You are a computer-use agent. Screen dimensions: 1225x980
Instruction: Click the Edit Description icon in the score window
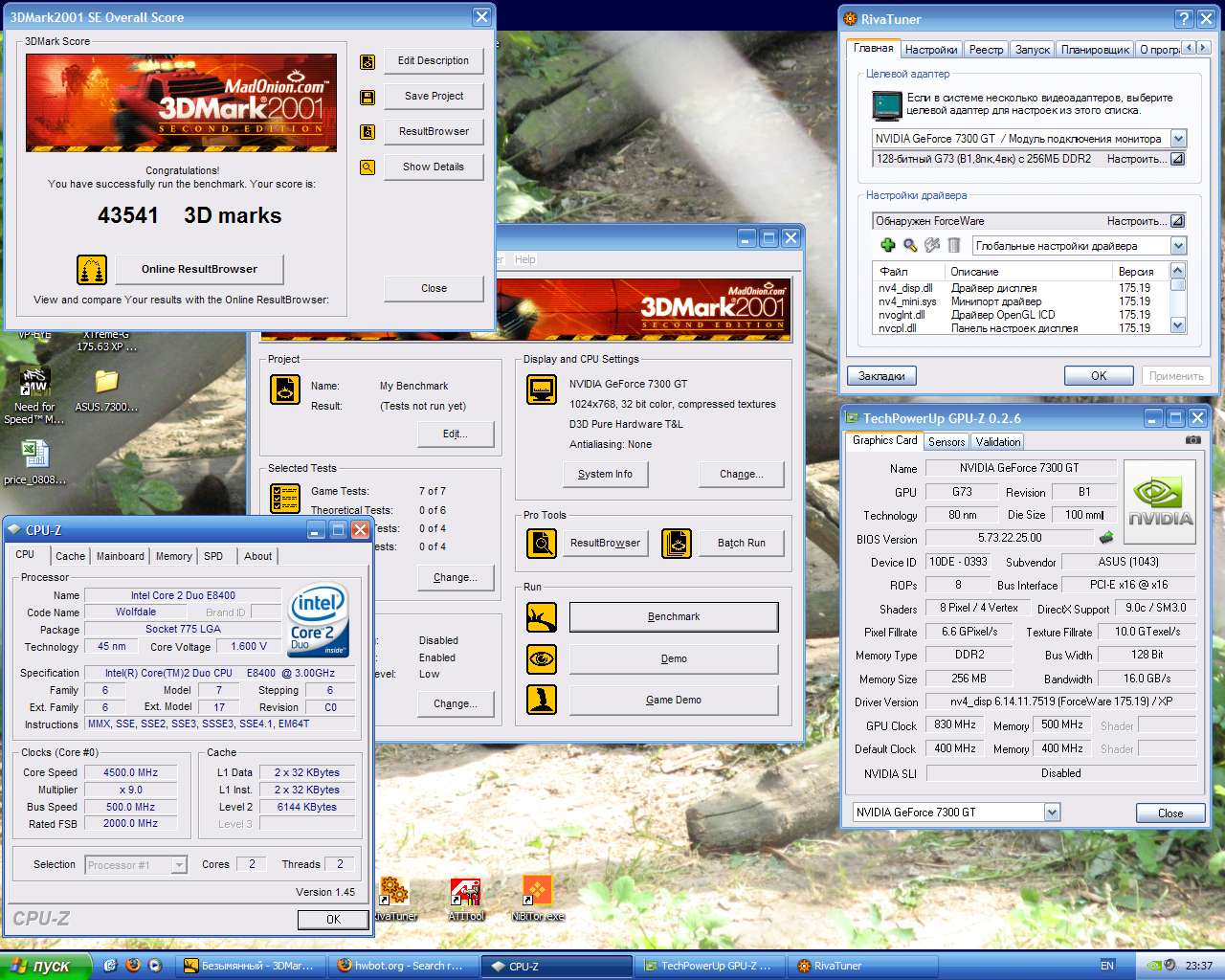tap(367, 62)
